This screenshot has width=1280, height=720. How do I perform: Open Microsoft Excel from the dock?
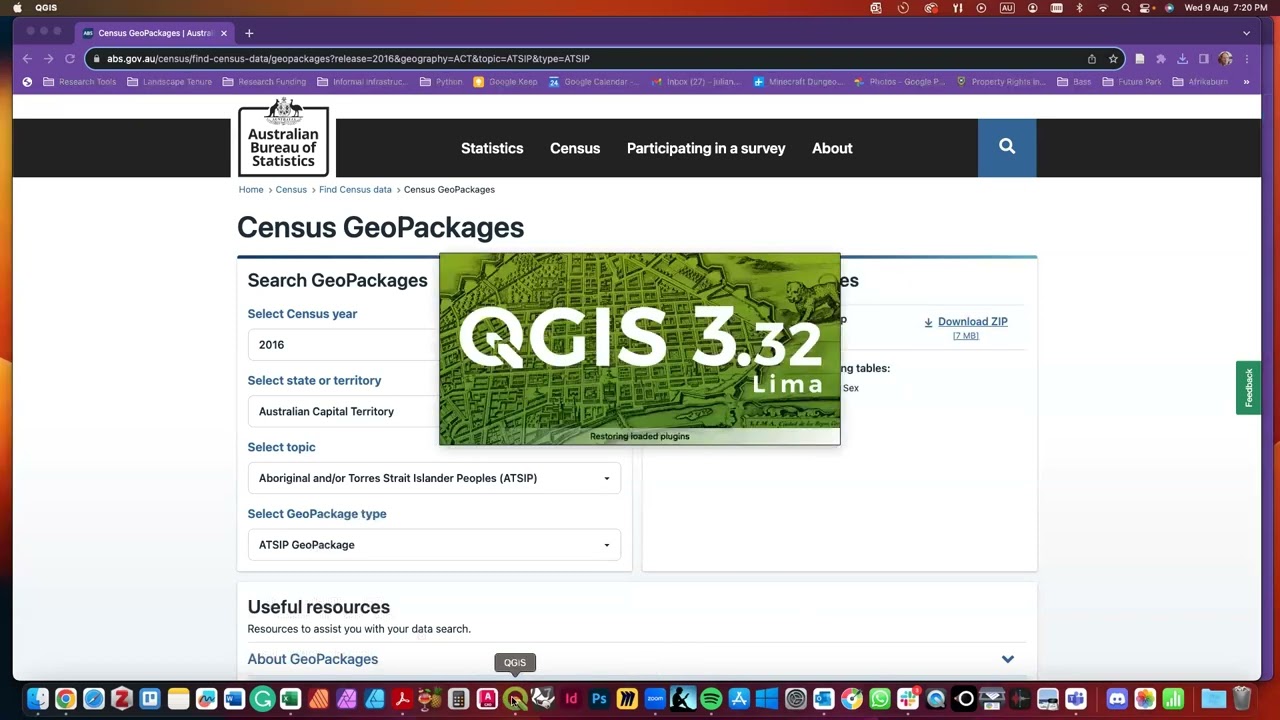[290, 699]
